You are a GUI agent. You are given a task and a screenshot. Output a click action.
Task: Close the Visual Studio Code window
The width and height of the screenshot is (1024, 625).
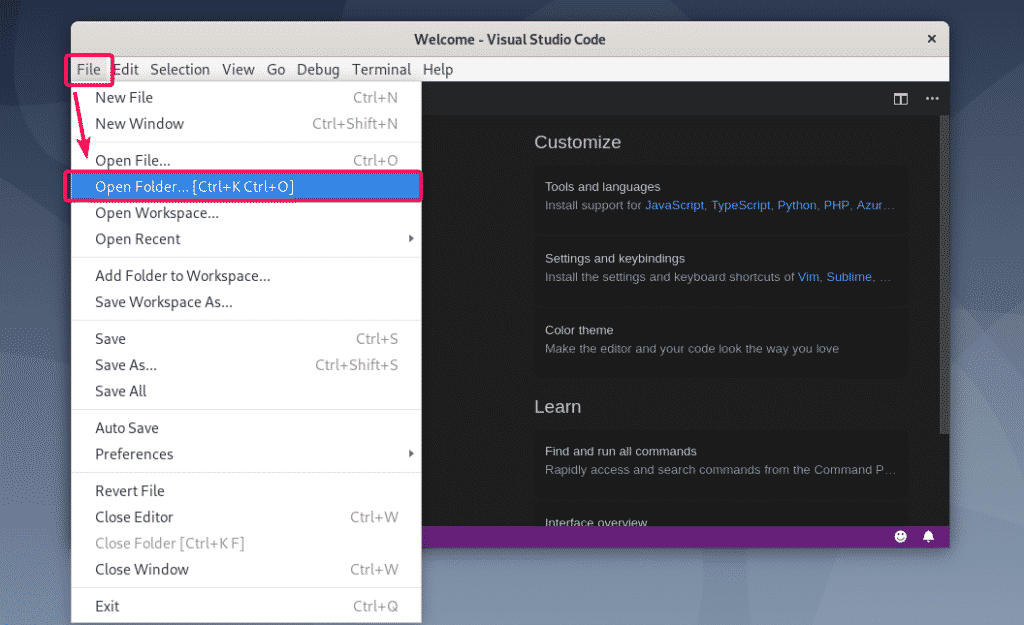(931, 39)
